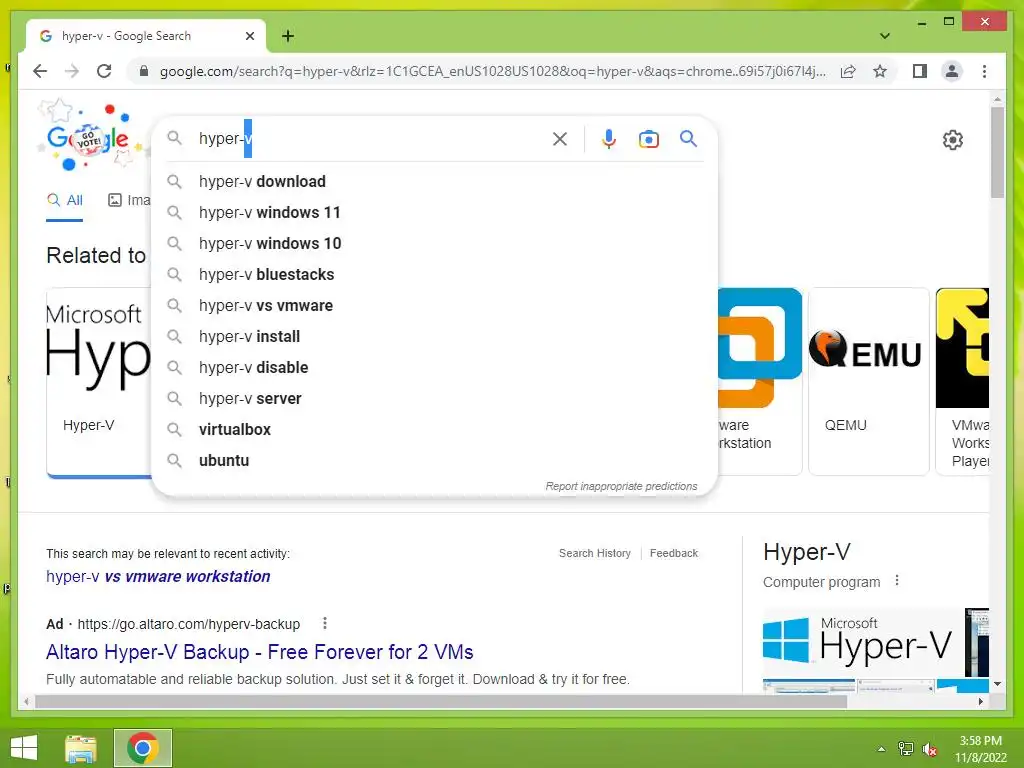Screen dimensions: 1024x768
Task: Select suggestion hyper-v bluestacks
Action: tap(434, 274)
